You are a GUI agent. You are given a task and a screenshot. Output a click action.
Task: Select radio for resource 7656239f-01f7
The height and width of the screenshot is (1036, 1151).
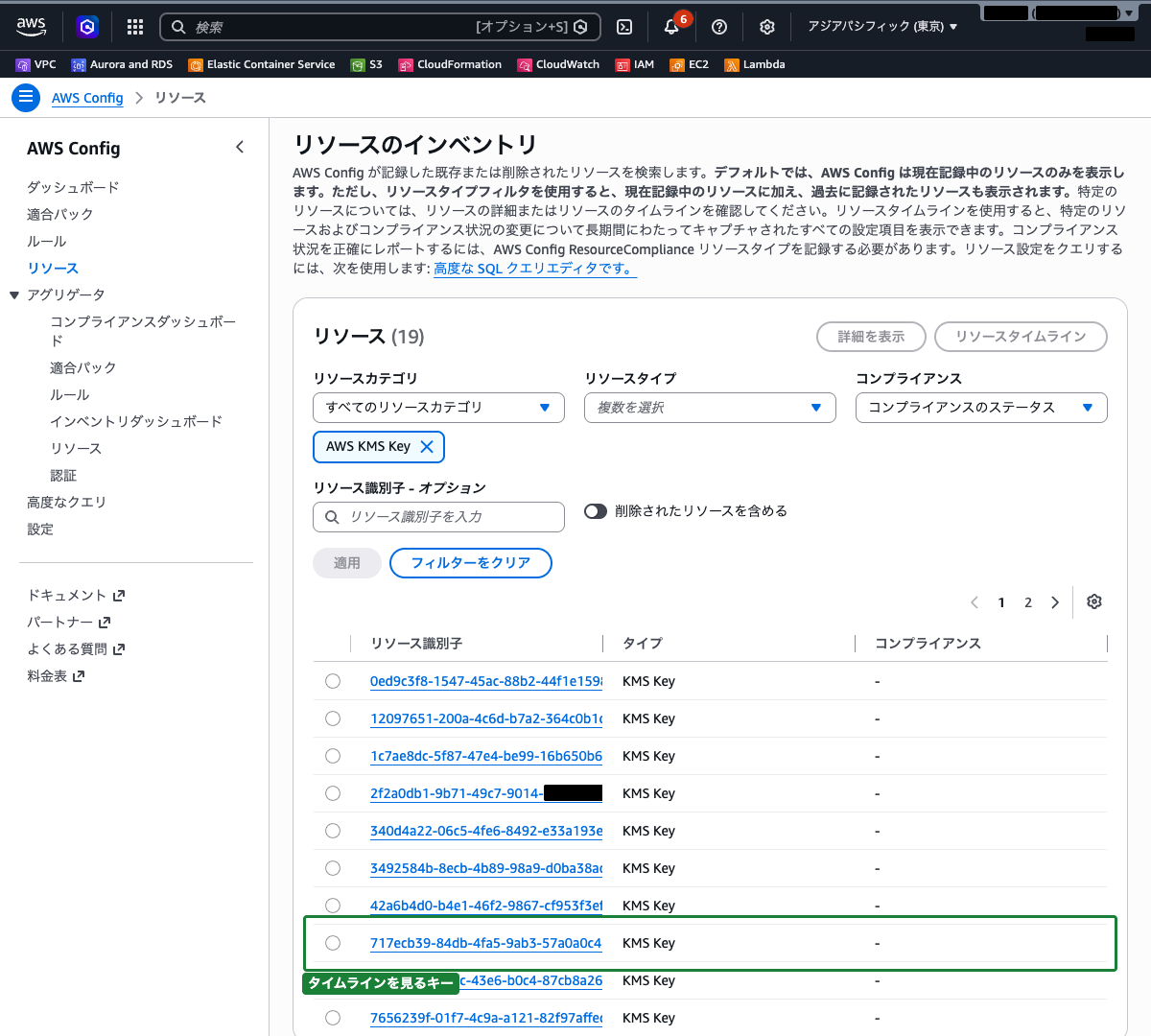click(x=333, y=1018)
